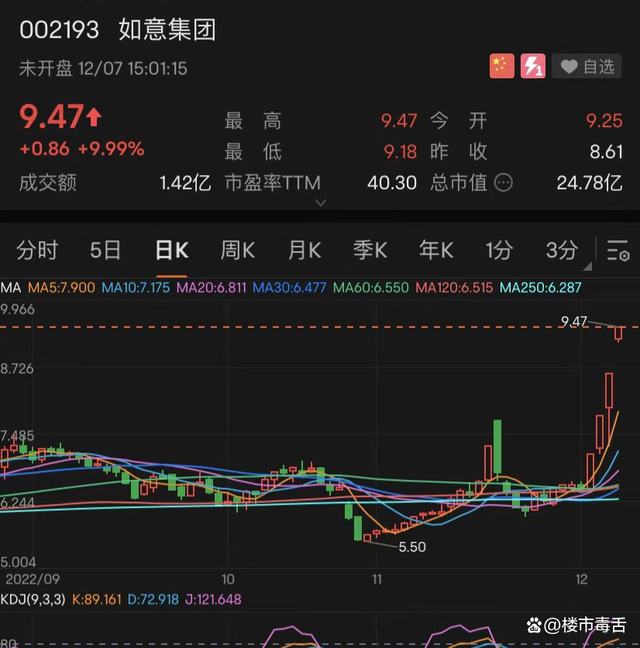The image size is (640, 648).
Task: Switch to 5日 chart tab
Action: [105, 250]
